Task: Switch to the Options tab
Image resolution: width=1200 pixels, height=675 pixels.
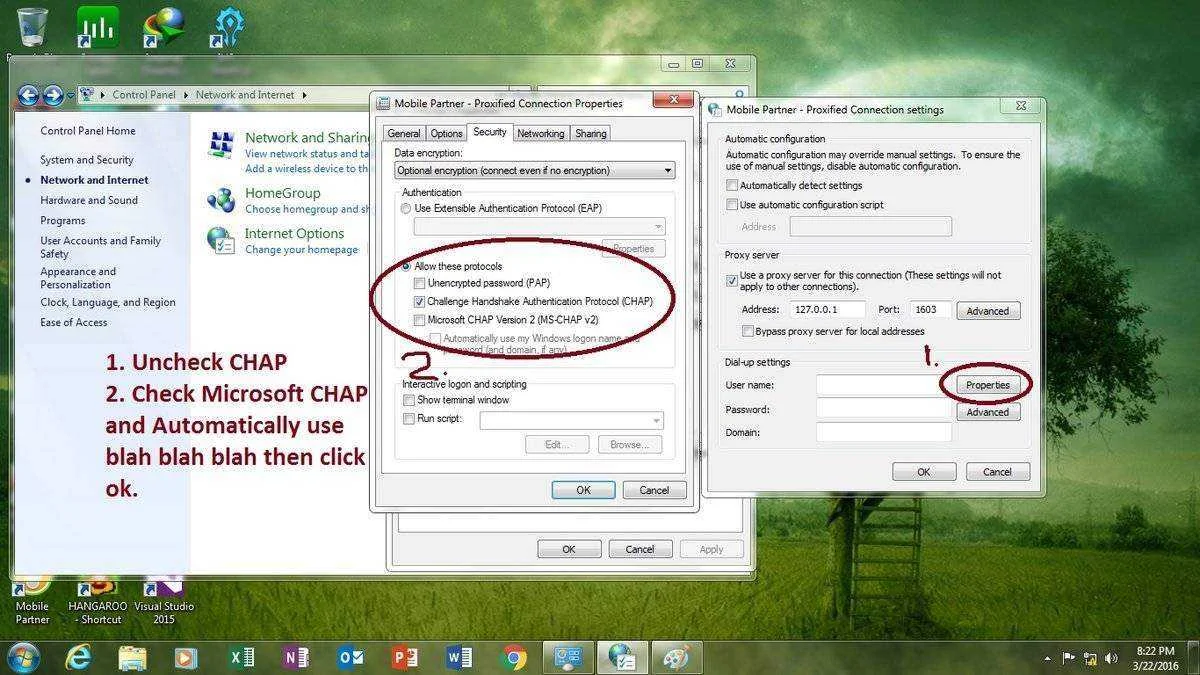Action: (447, 133)
